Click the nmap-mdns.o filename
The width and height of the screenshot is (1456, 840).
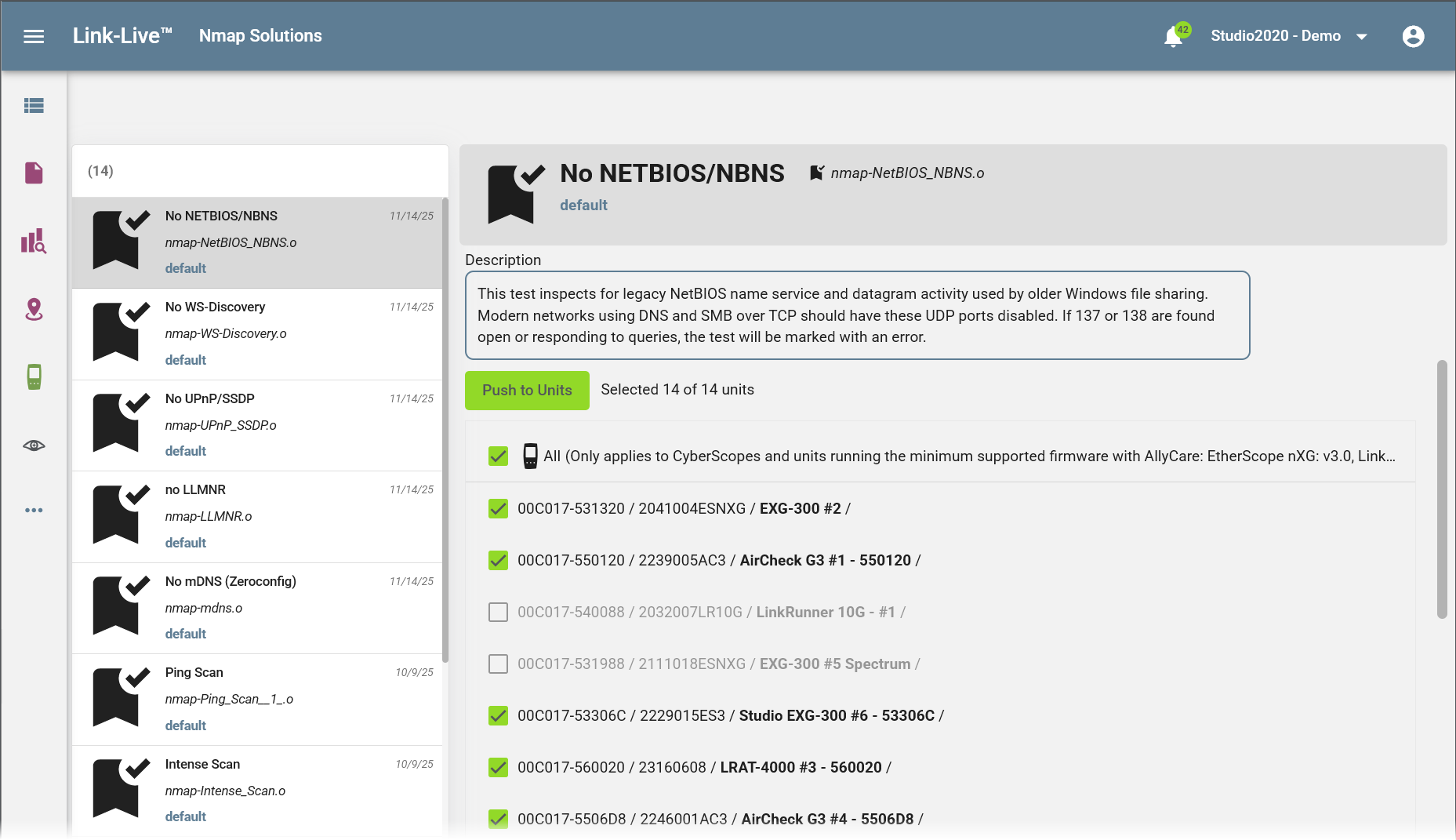pyautogui.click(x=204, y=608)
